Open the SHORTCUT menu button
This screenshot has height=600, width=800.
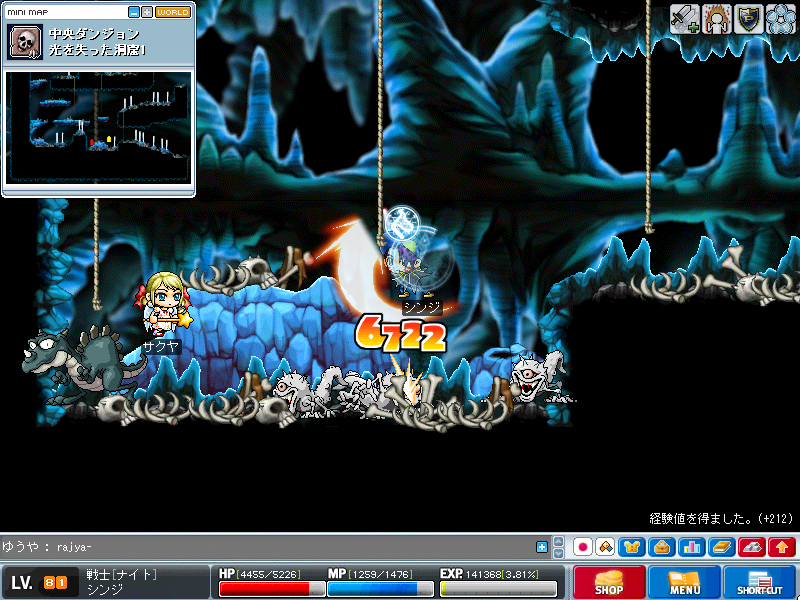(760, 583)
